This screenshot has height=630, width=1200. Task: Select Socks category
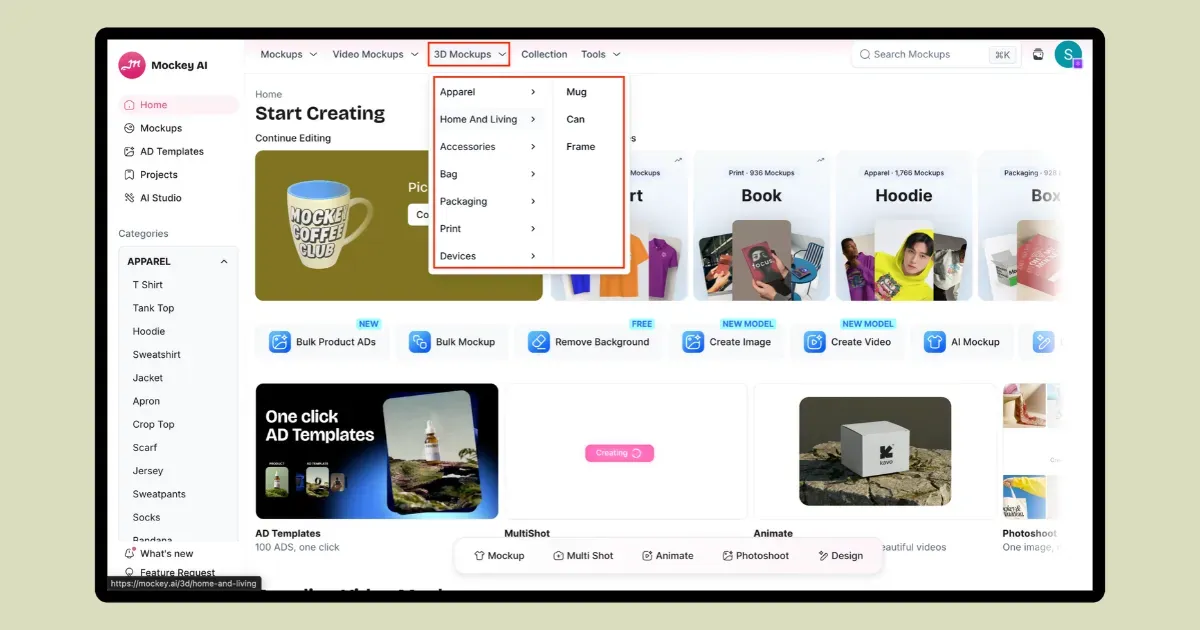(146, 517)
